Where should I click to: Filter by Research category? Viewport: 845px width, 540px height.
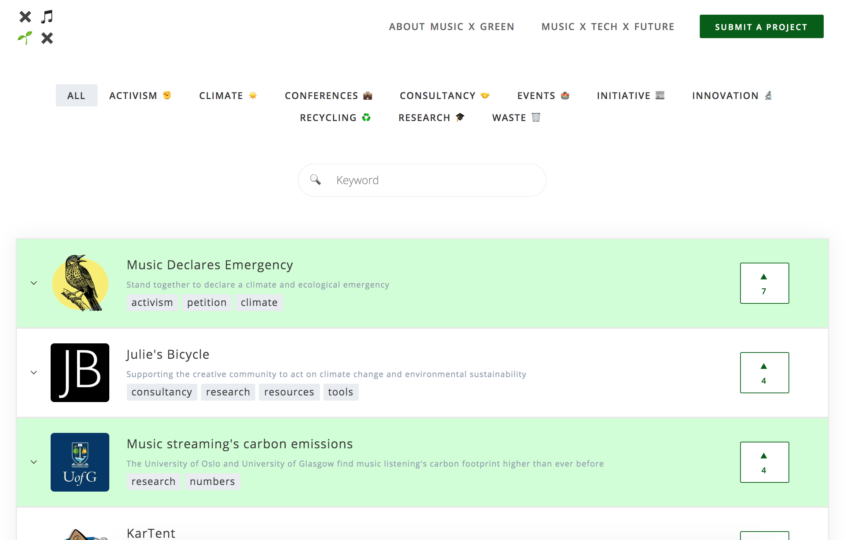tap(431, 117)
